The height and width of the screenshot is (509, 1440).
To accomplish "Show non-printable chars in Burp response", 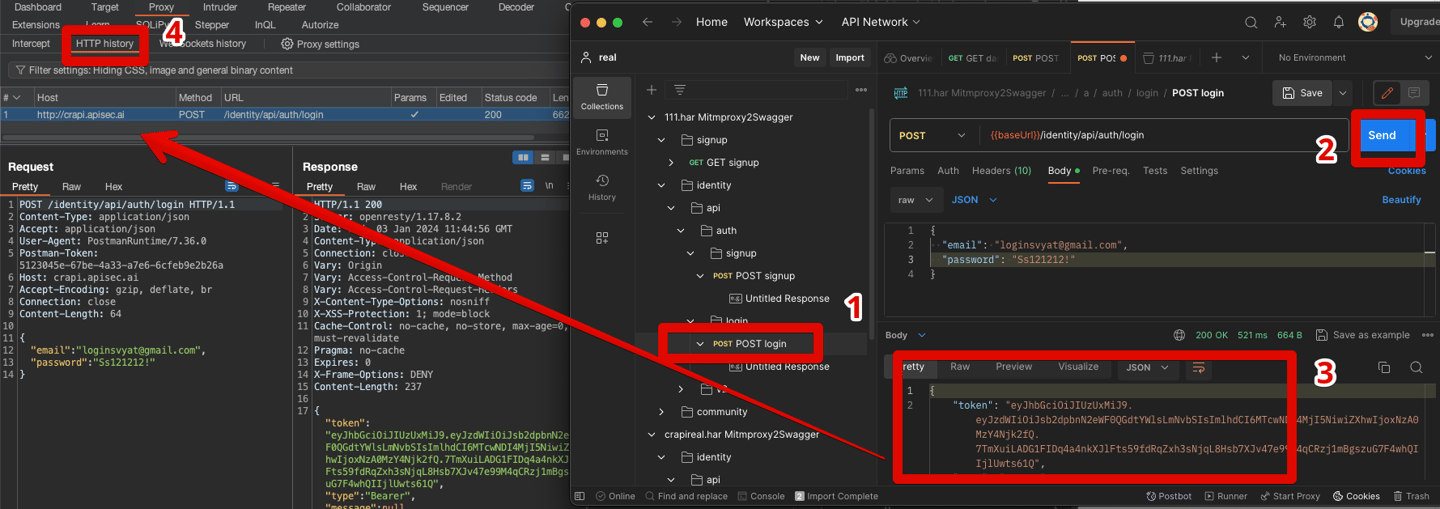I will [549, 186].
